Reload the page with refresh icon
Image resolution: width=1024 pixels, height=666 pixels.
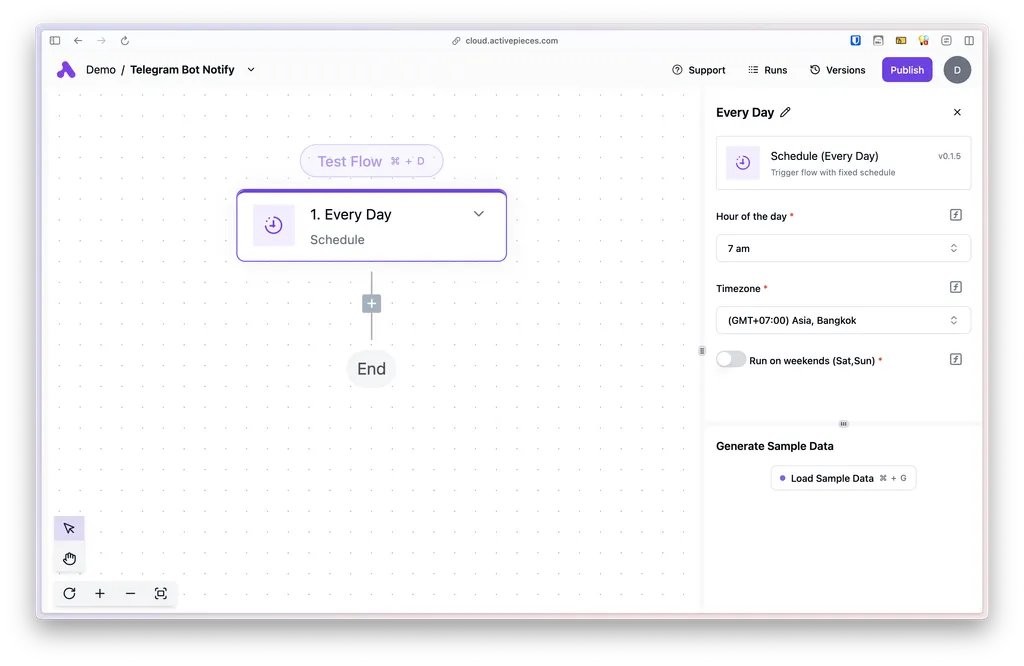[125, 40]
